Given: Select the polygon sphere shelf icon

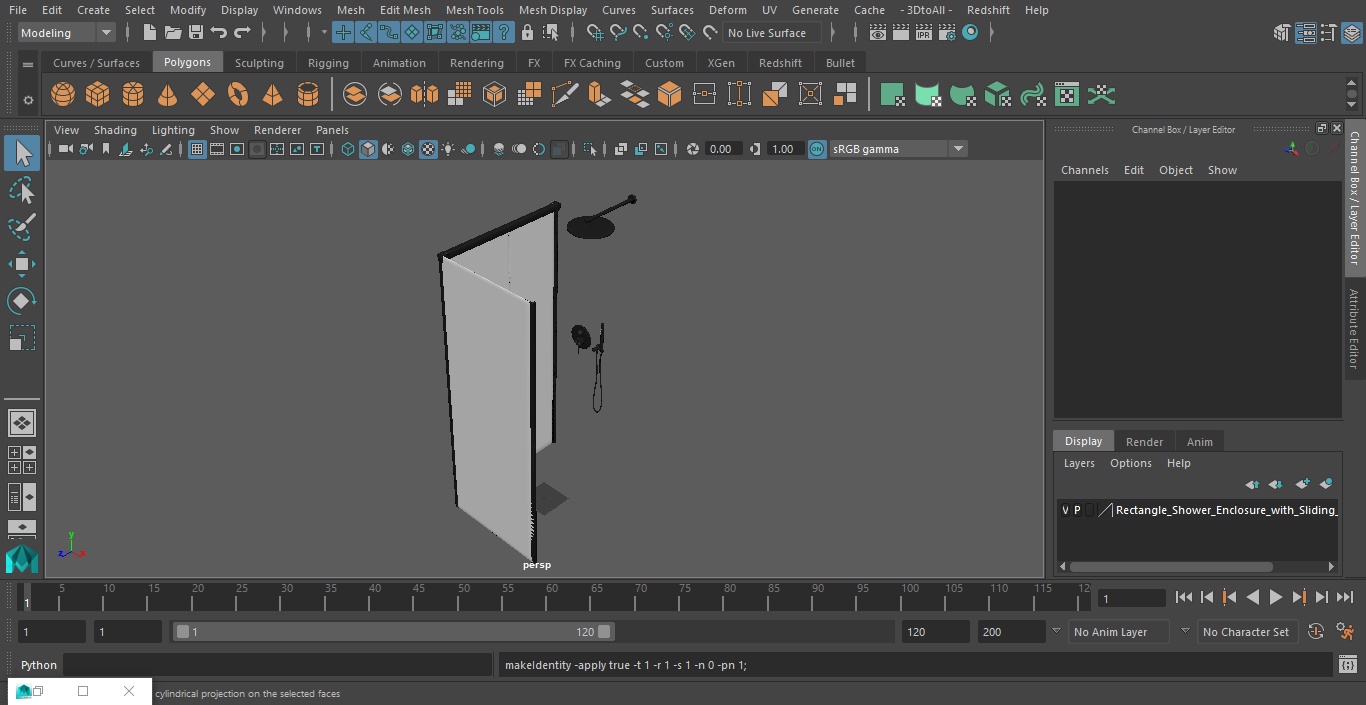Looking at the screenshot, I should point(63,95).
